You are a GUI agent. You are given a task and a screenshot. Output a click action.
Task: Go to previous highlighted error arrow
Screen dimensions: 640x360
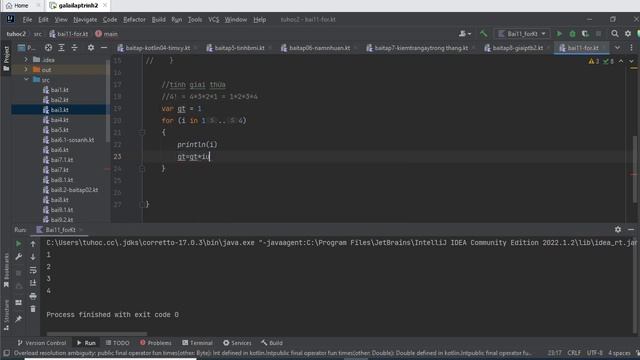[x=621, y=61]
